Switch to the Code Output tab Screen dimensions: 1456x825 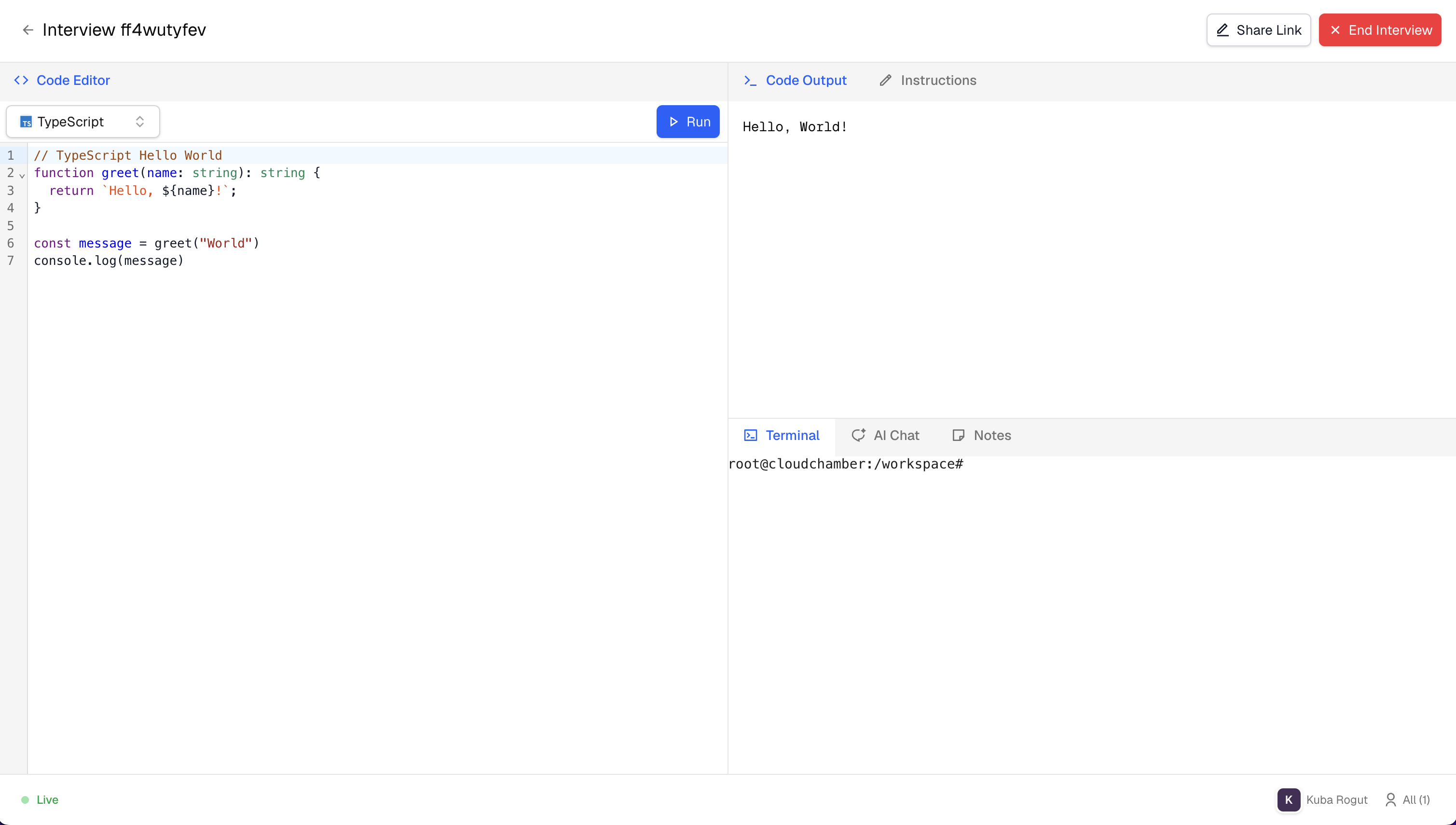pos(795,81)
